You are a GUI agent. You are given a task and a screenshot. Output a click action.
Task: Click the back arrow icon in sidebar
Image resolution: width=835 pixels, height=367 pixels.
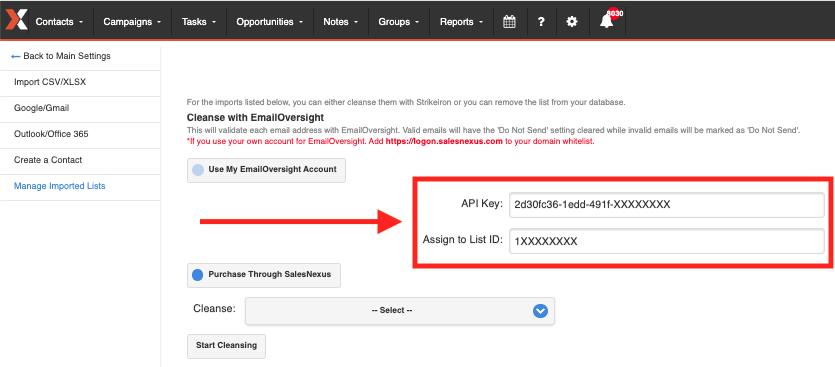point(15,56)
